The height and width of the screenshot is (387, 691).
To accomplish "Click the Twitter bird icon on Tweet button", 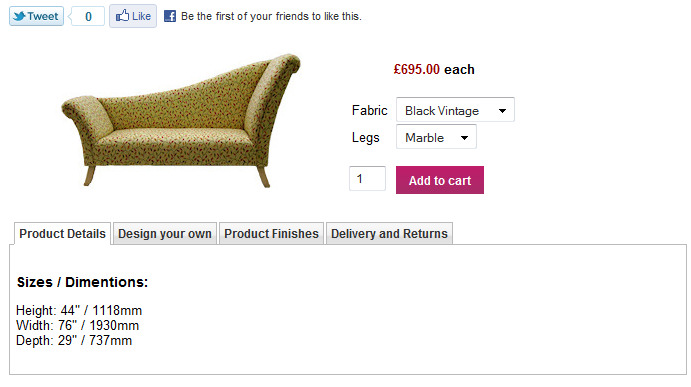I will coord(19,16).
